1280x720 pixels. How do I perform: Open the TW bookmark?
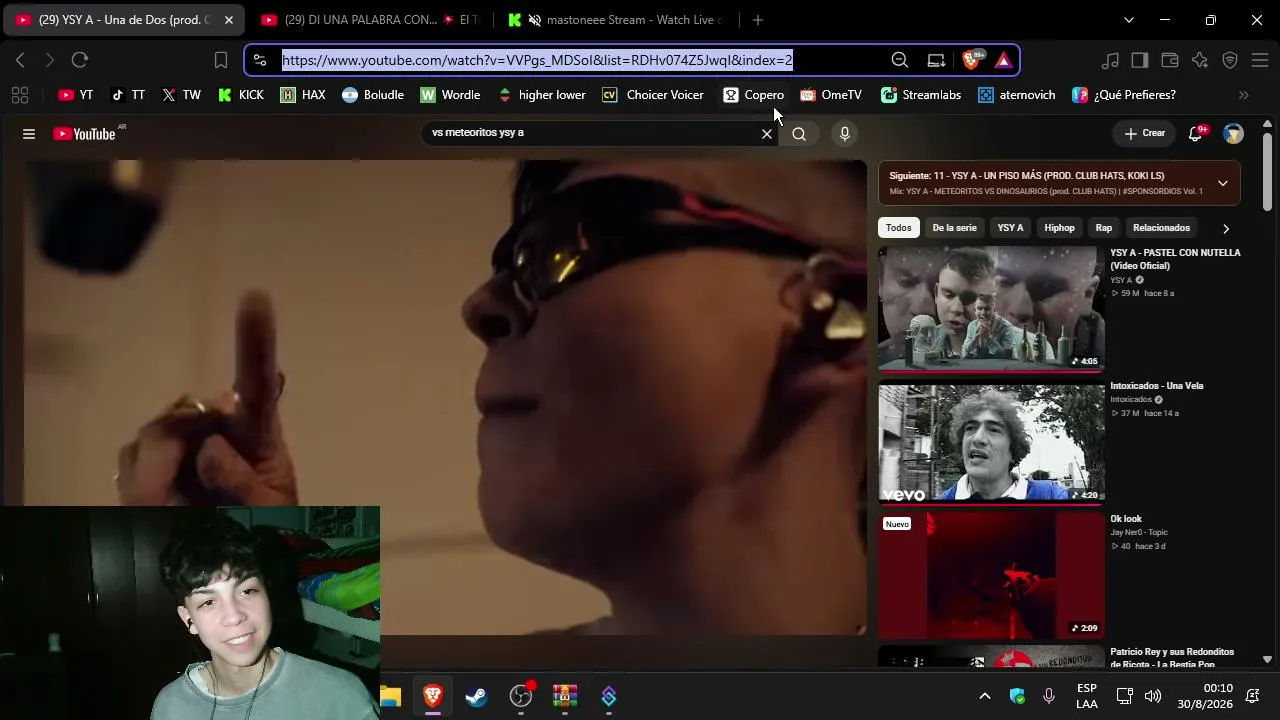pyautogui.click(x=181, y=95)
